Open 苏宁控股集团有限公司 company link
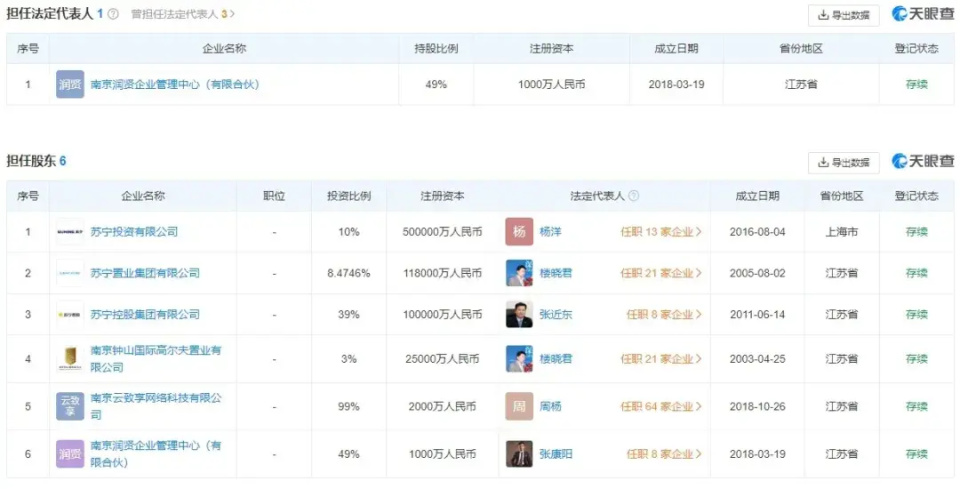This screenshot has height=489, width=960. pyautogui.click(x=145, y=314)
